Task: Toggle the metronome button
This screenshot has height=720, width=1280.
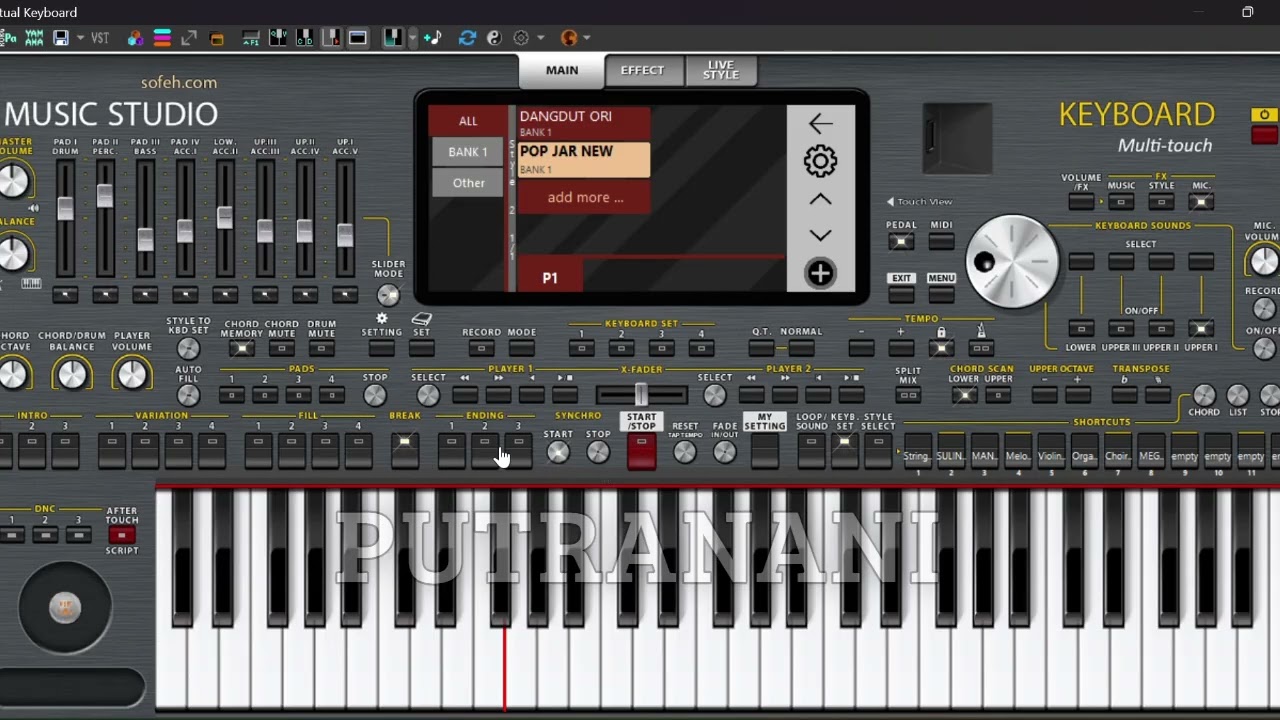Action: (x=981, y=348)
